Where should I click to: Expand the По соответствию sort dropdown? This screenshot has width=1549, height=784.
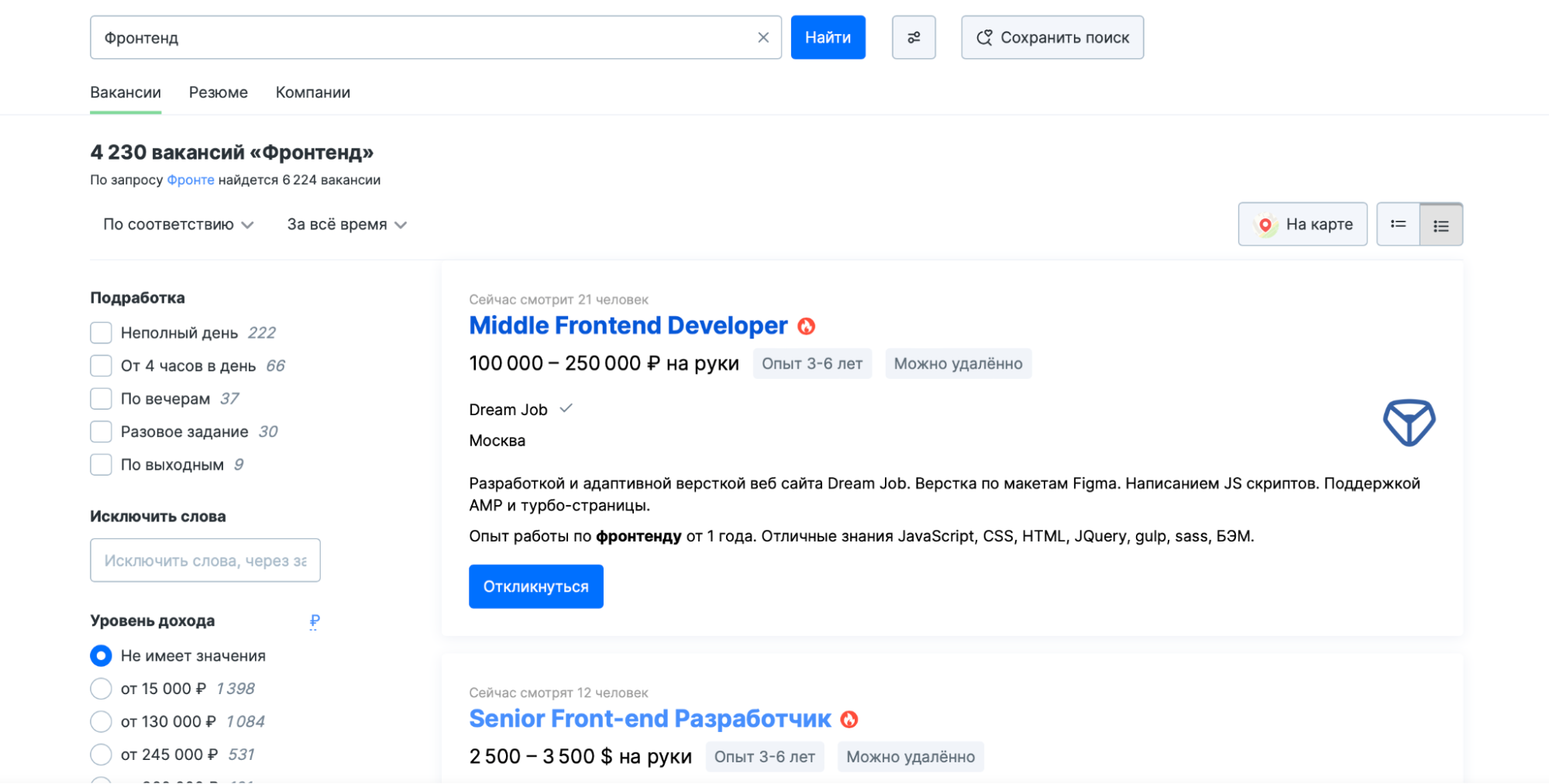pyautogui.click(x=178, y=225)
